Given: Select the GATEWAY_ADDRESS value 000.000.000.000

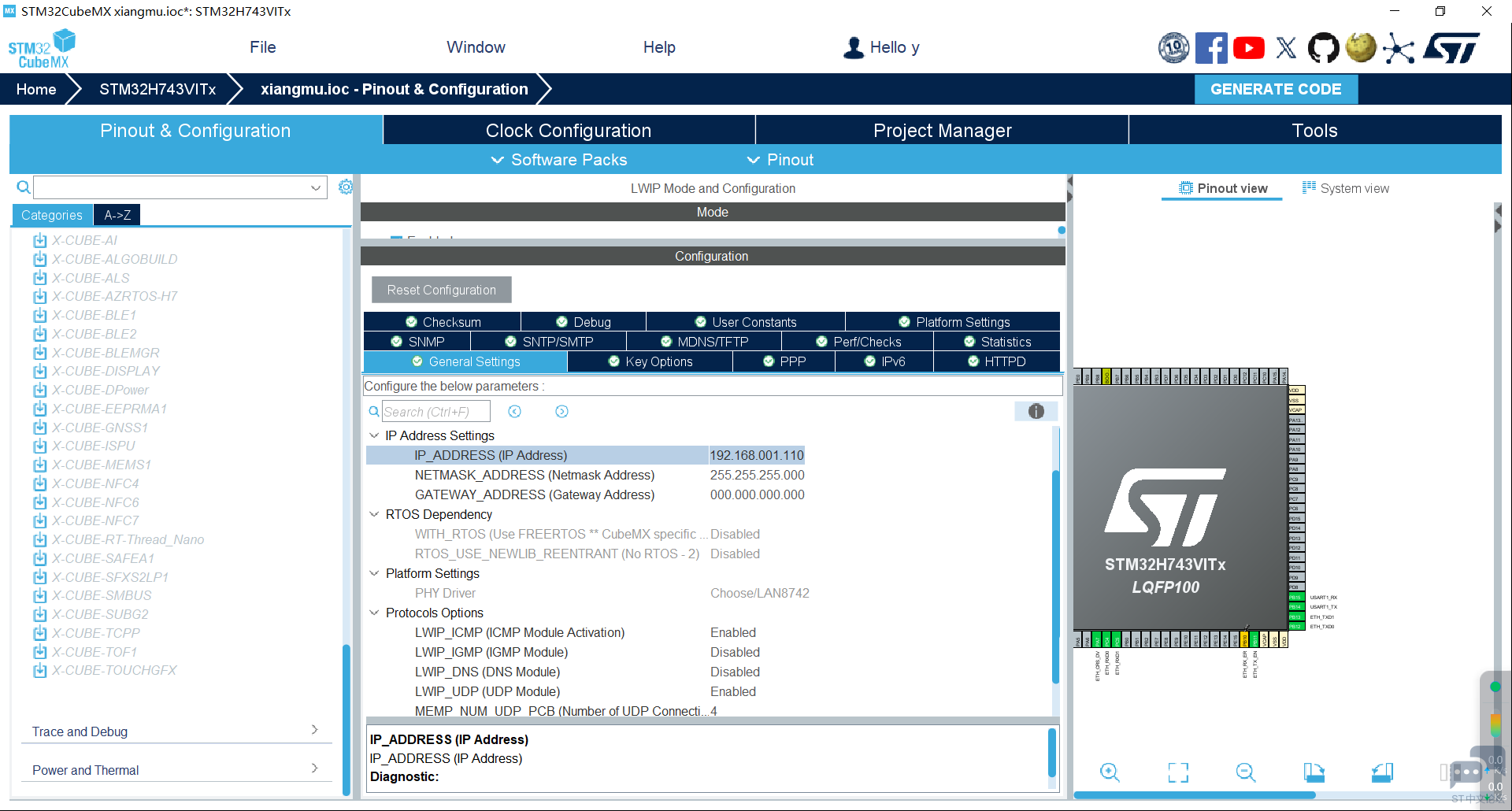Looking at the screenshot, I should point(757,494).
